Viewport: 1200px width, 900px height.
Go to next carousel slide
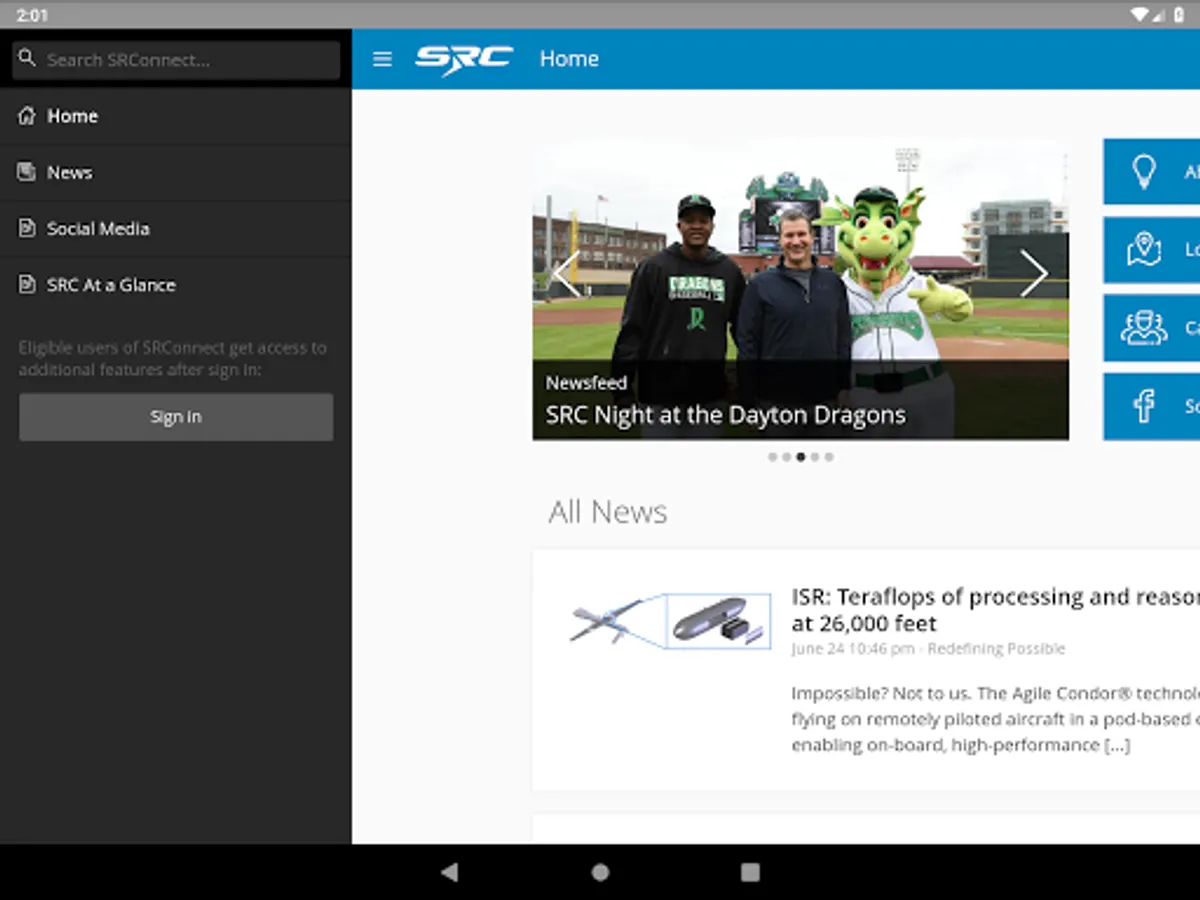[x=1033, y=274]
